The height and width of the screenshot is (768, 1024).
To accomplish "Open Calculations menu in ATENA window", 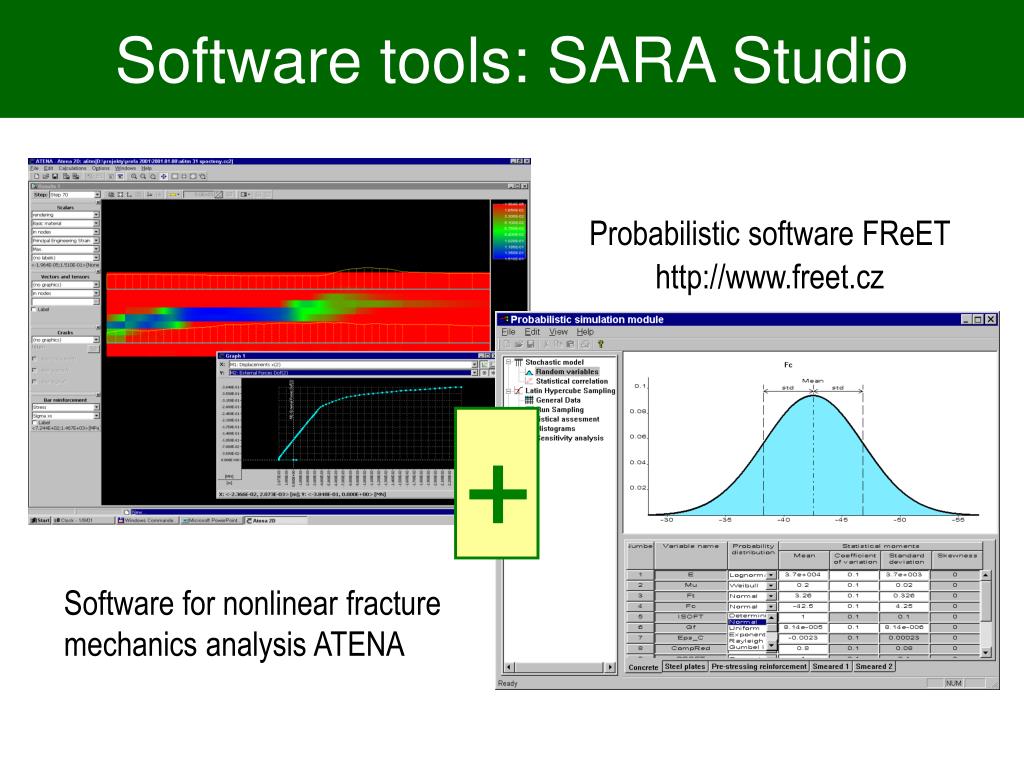I will [x=72, y=168].
